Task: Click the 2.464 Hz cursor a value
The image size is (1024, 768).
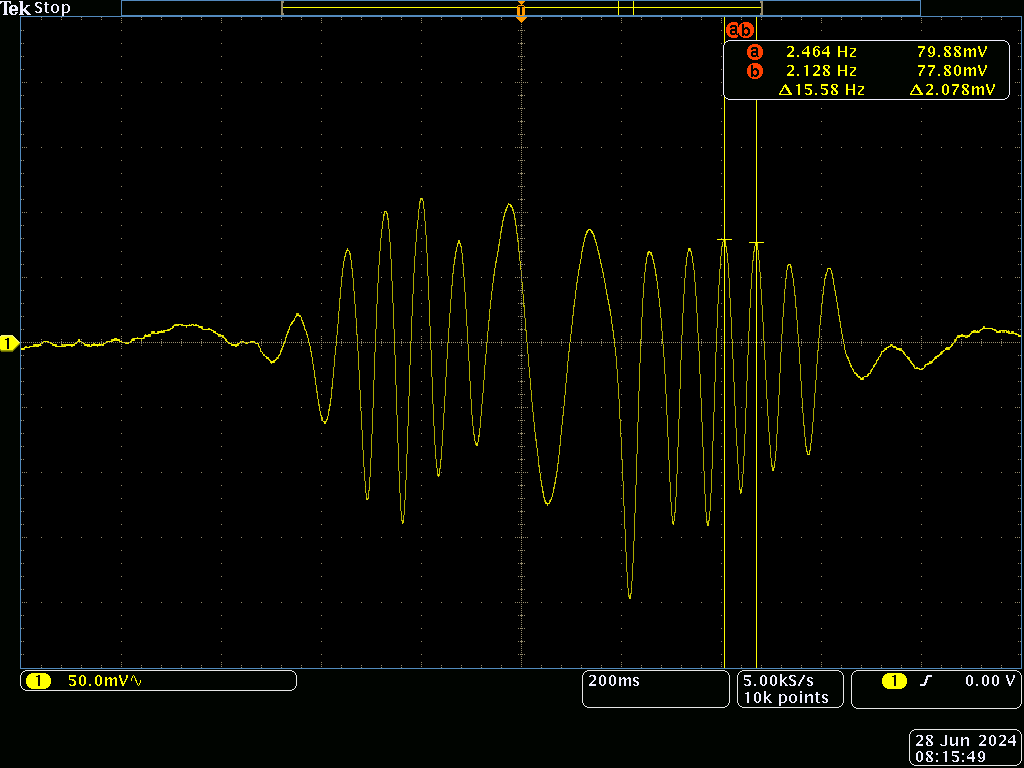Action: coord(821,52)
